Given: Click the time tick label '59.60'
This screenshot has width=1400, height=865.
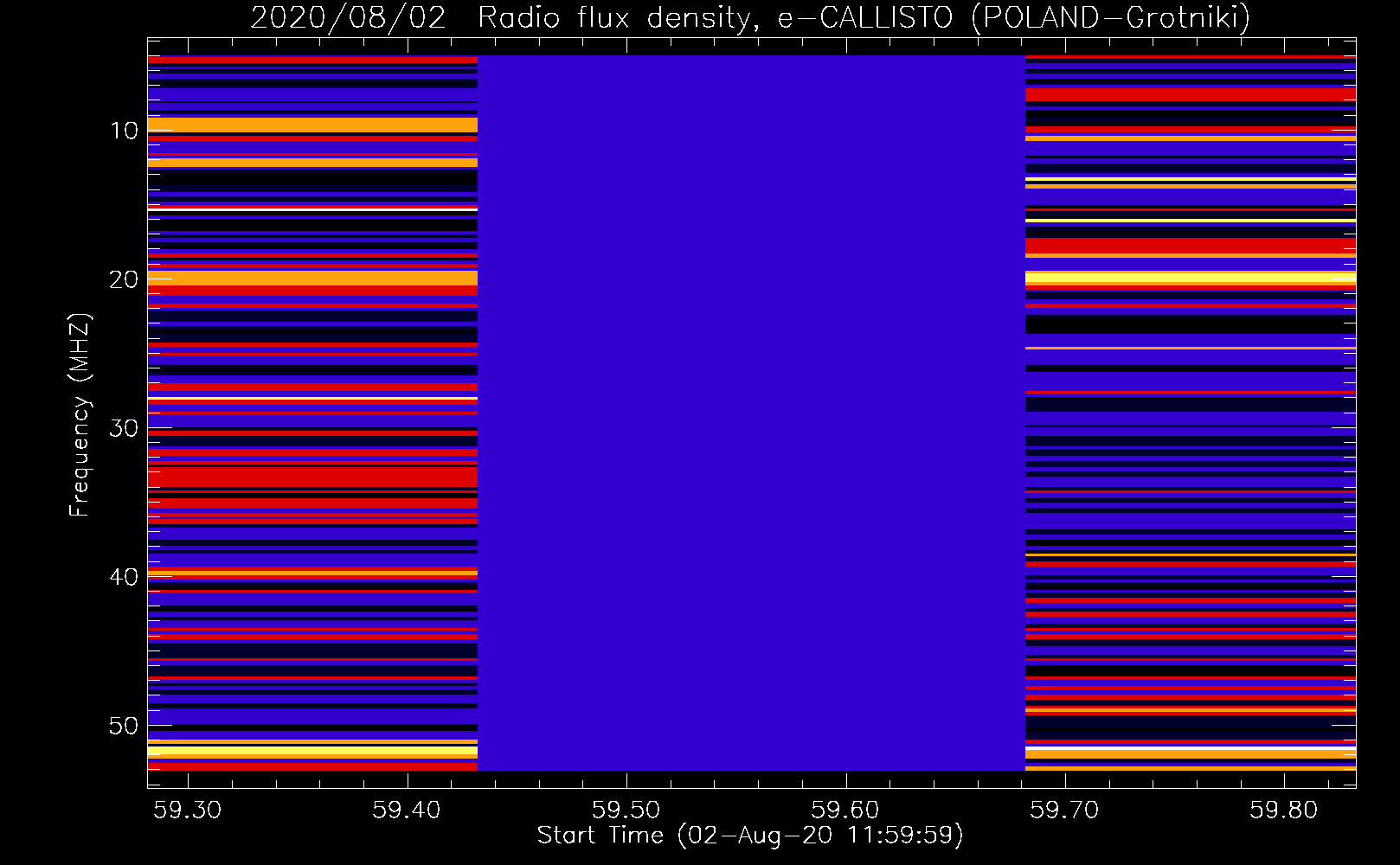Looking at the screenshot, I should coord(845,811).
